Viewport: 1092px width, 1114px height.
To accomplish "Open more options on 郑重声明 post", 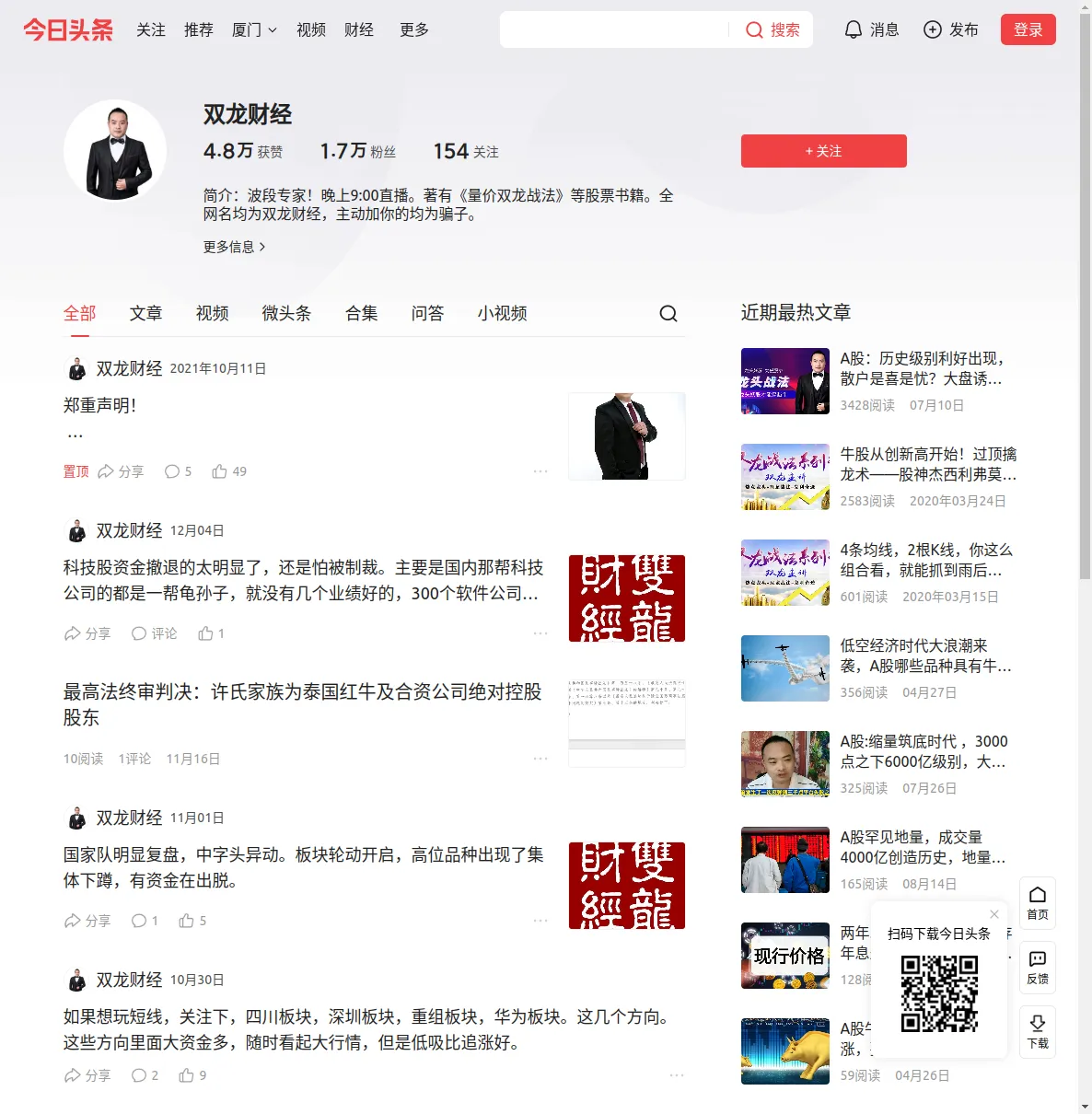I will point(540,471).
